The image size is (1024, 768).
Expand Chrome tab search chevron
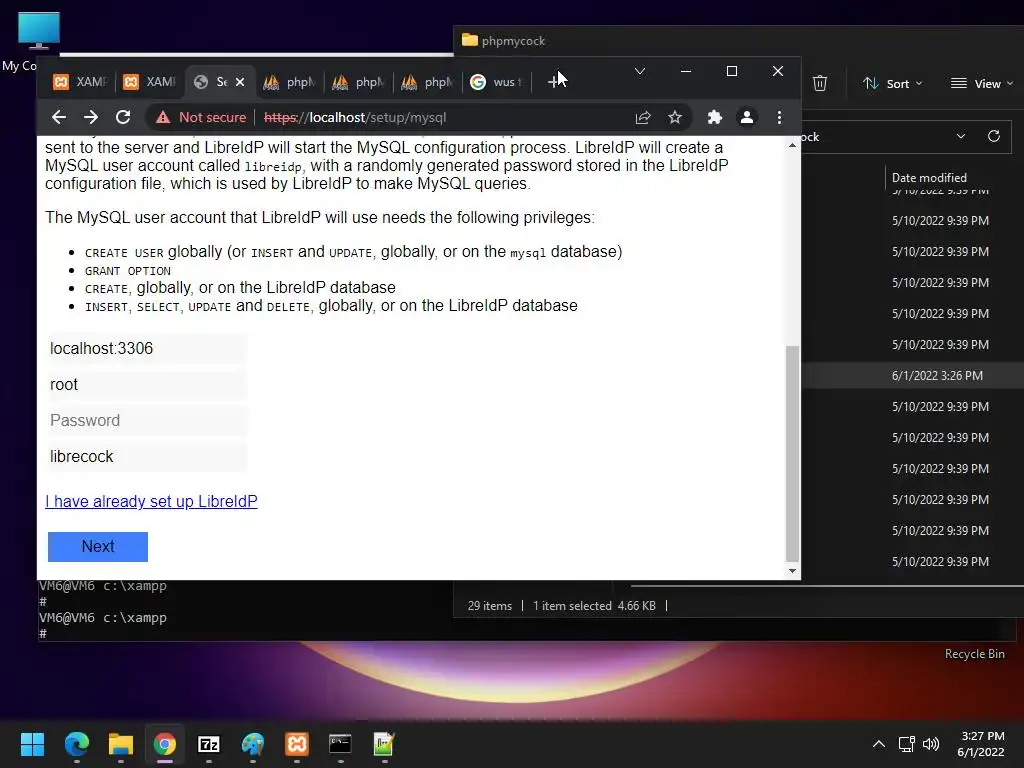click(x=640, y=71)
